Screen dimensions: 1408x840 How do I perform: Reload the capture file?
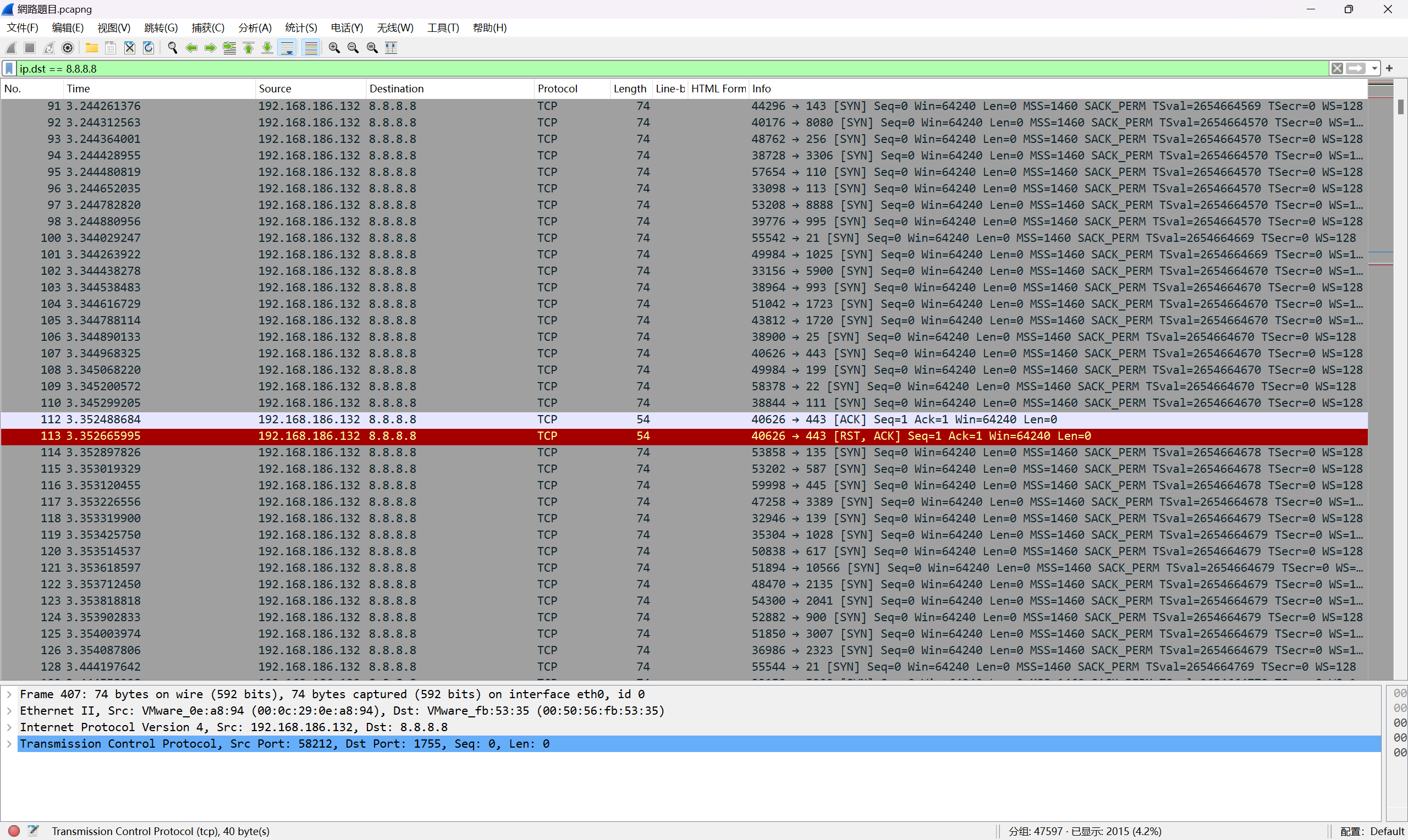pos(148,48)
